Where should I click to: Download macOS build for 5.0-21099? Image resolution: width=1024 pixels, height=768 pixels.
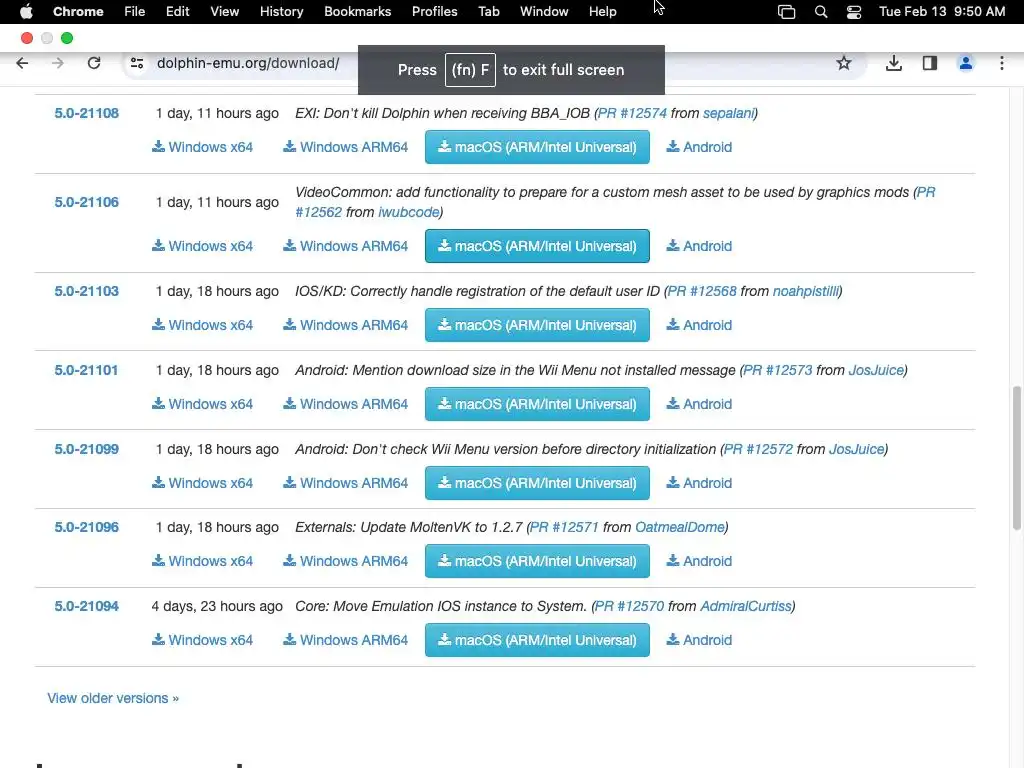[537, 483]
